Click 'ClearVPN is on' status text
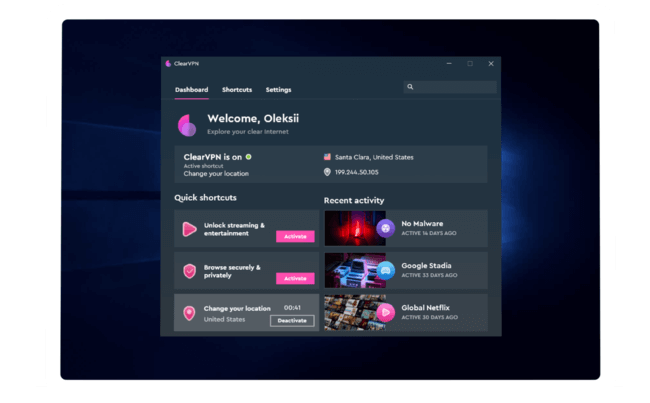This screenshot has height=403, width=650. [x=213, y=157]
